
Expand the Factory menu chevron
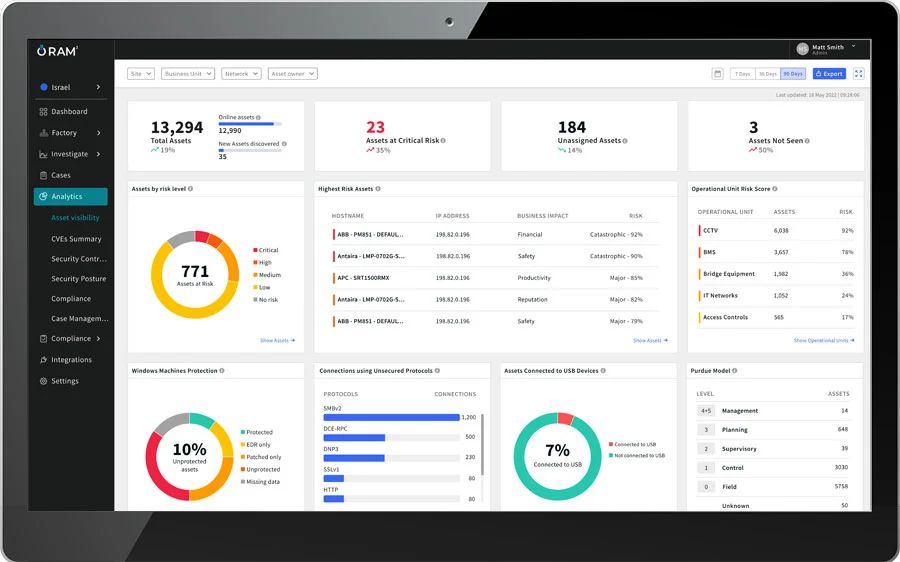pos(98,133)
